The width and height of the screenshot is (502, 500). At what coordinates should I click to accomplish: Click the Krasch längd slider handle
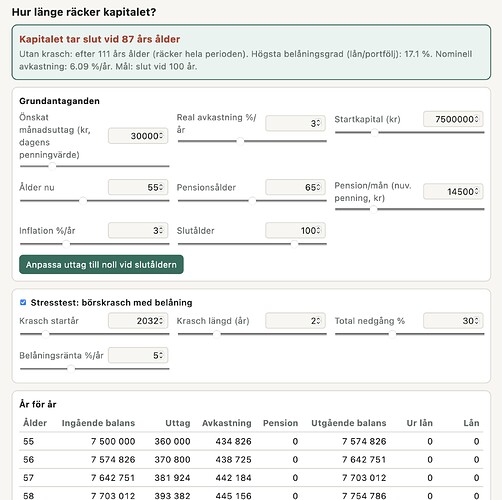pyautogui.click(x=217, y=334)
